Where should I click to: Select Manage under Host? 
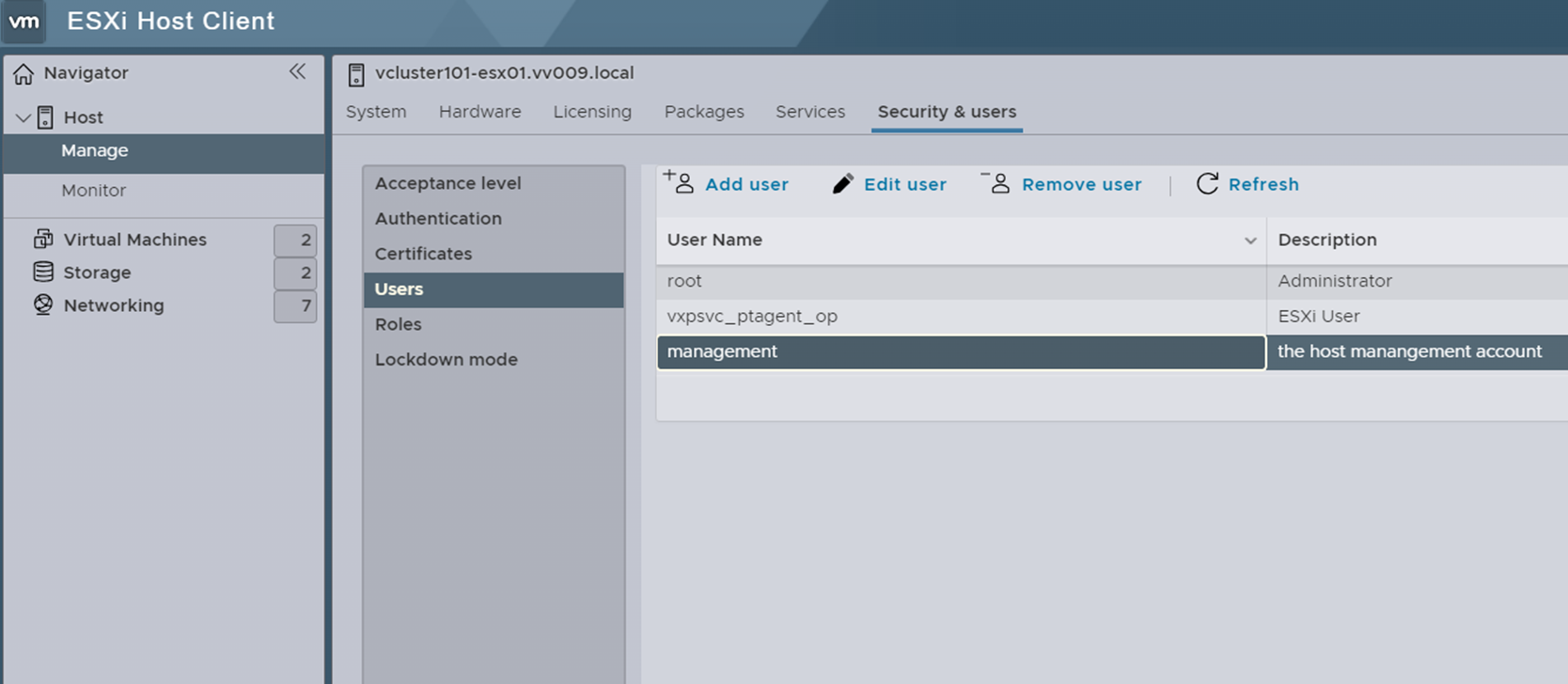tap(164, 151)
